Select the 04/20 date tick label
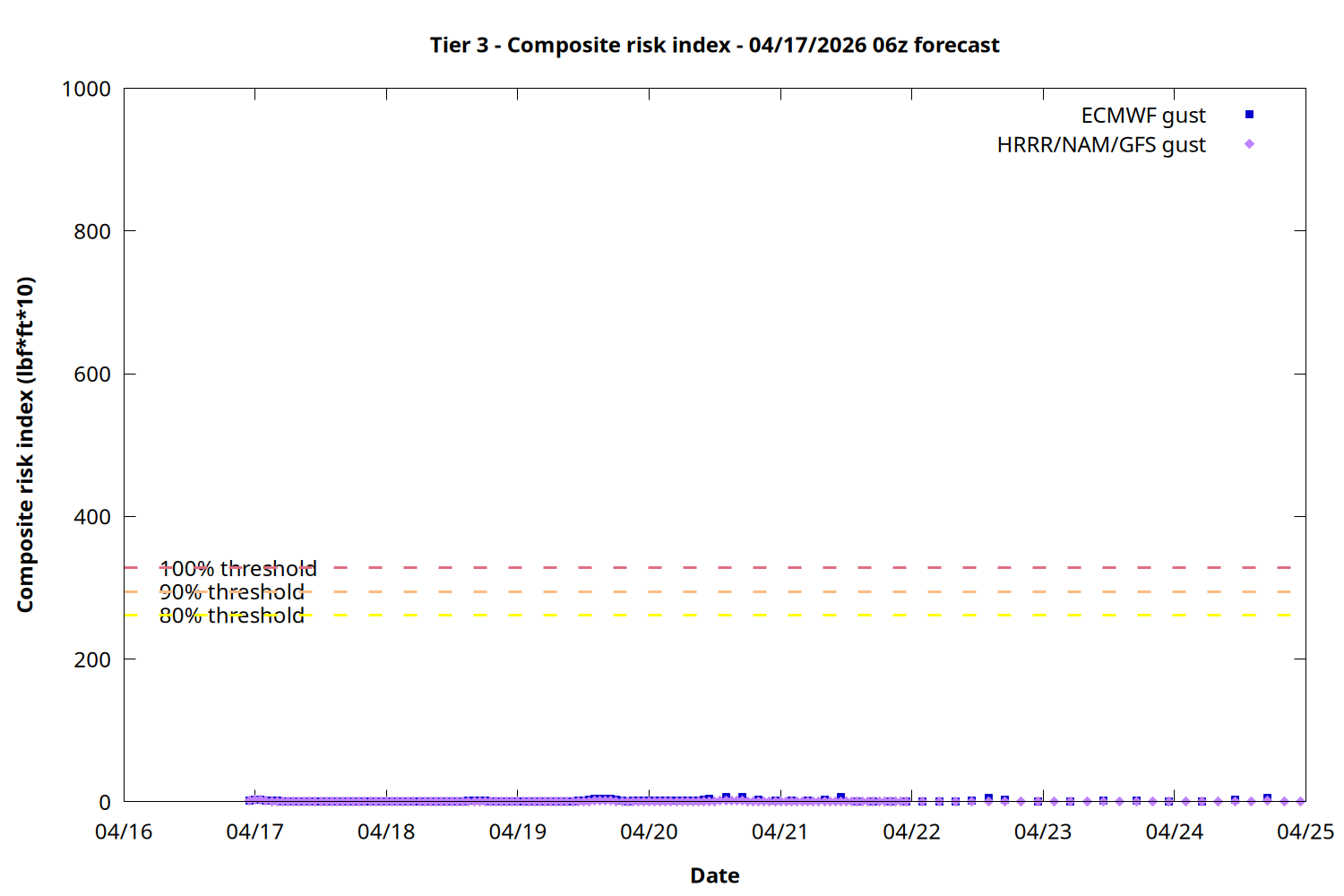1344x896 pixels. 649,831
